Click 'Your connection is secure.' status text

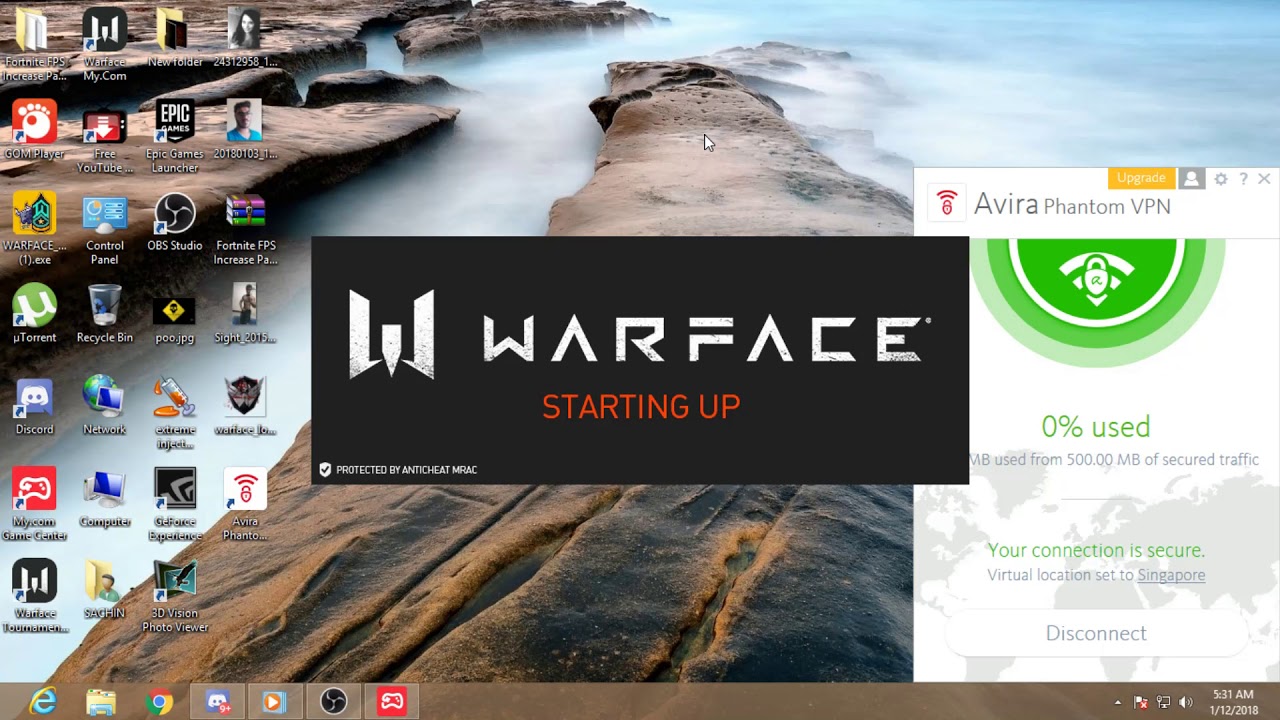click(1096, 550)
